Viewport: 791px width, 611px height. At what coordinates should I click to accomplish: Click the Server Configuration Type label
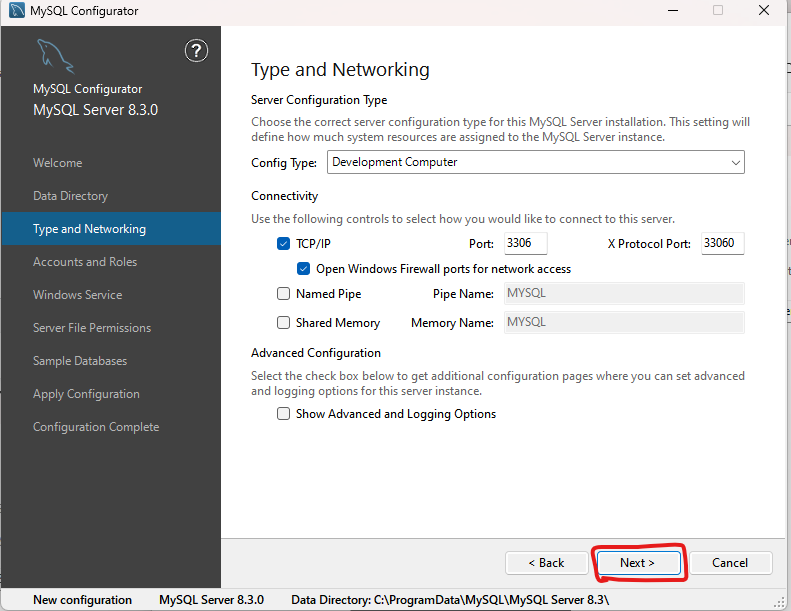(x=319, y=100)
